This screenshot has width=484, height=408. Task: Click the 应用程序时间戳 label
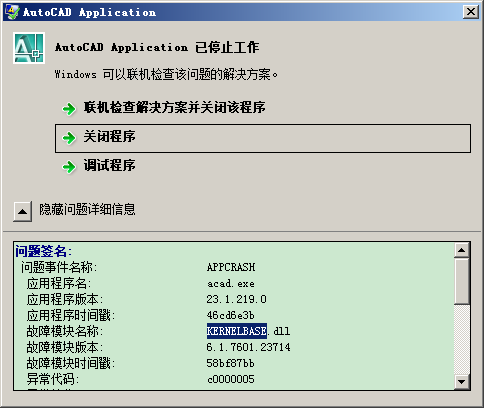(71, 315)
